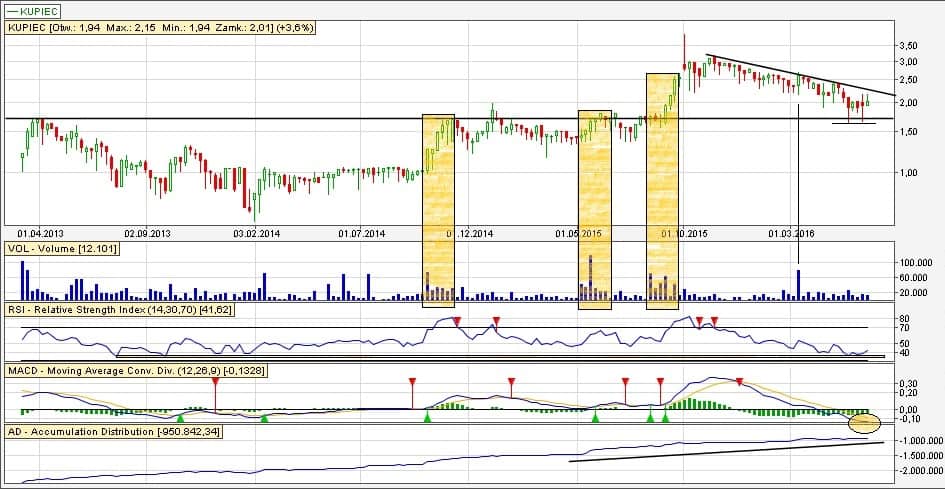Click the last red triangle on RSI panel
The width and height of the screenshot is (945, 489).
714,321
